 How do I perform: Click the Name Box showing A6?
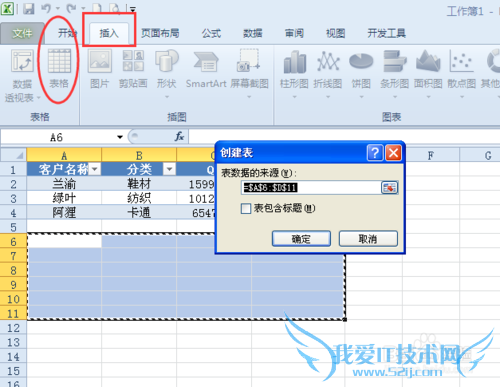click(56, 137)
